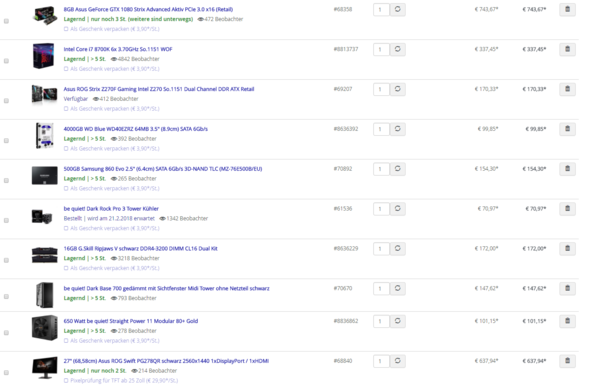Click the WD Blue hard drive thumbnail

click(44, 135)
